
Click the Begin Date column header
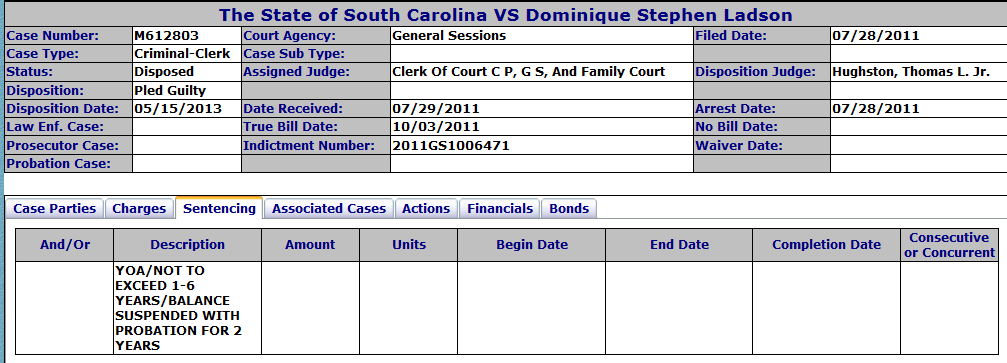point(532,245)
